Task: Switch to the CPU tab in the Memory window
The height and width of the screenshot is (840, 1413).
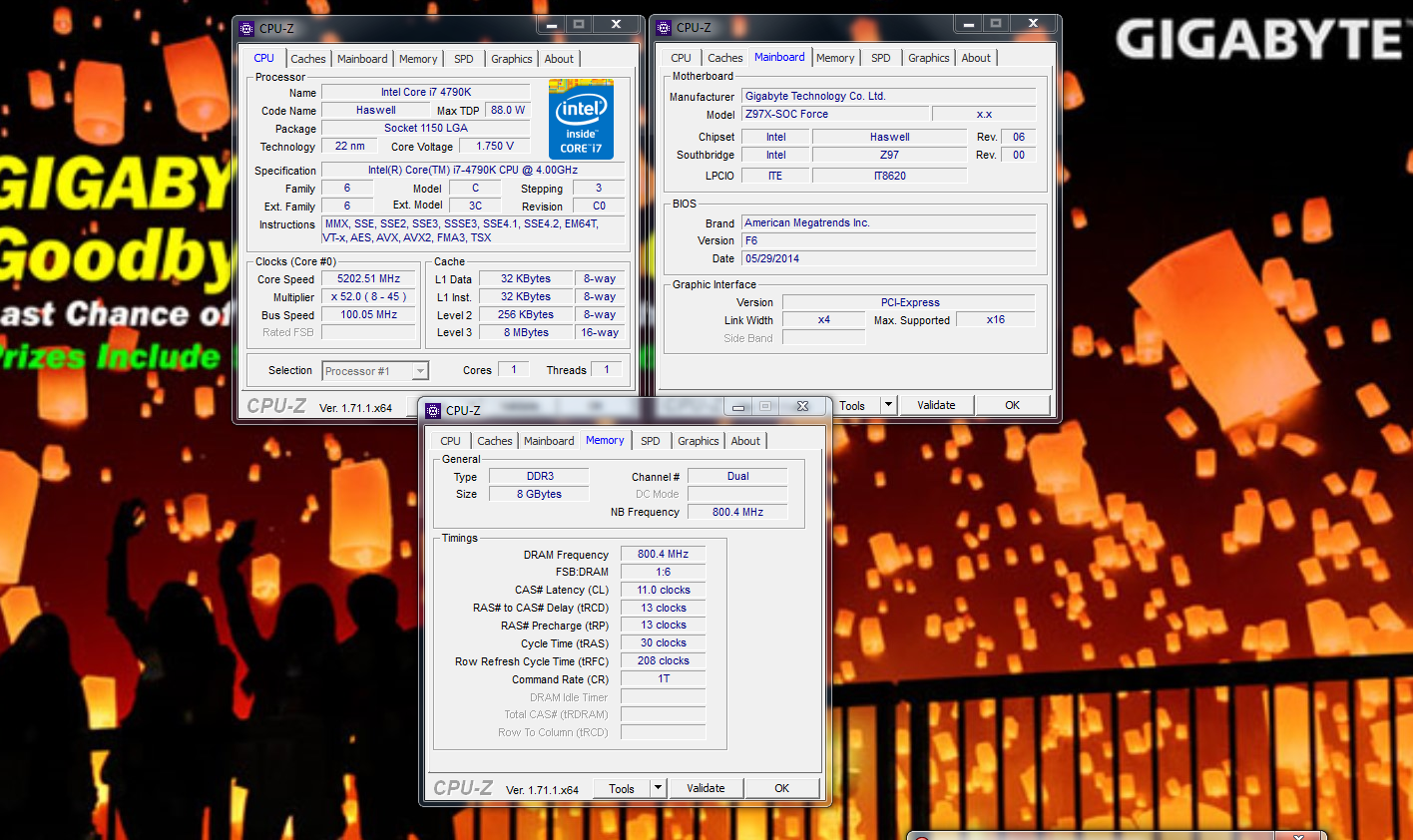Action: pyautogui.click(x=451, y=441)
